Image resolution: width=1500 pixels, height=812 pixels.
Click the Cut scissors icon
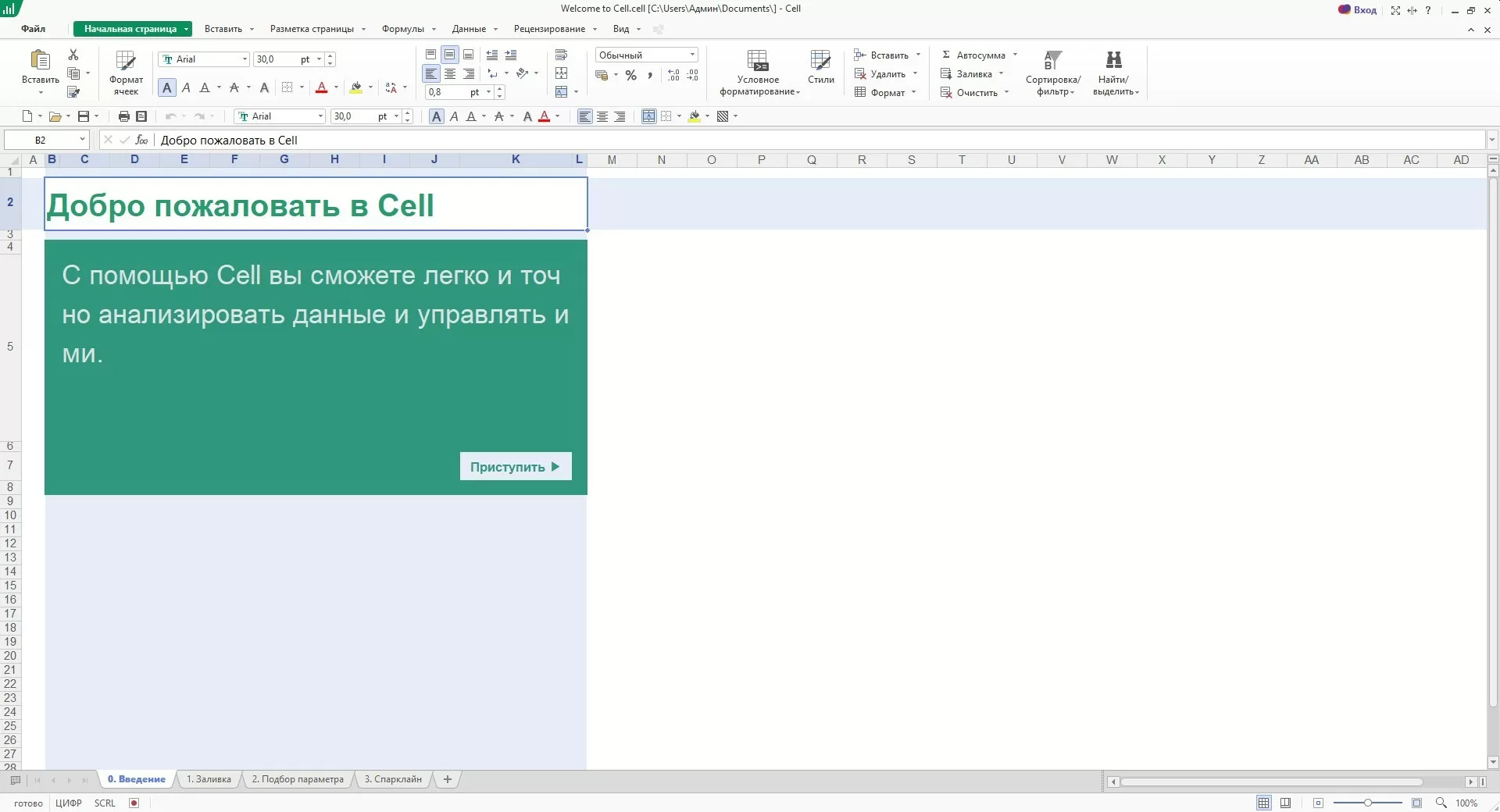(x=73, y=55)
